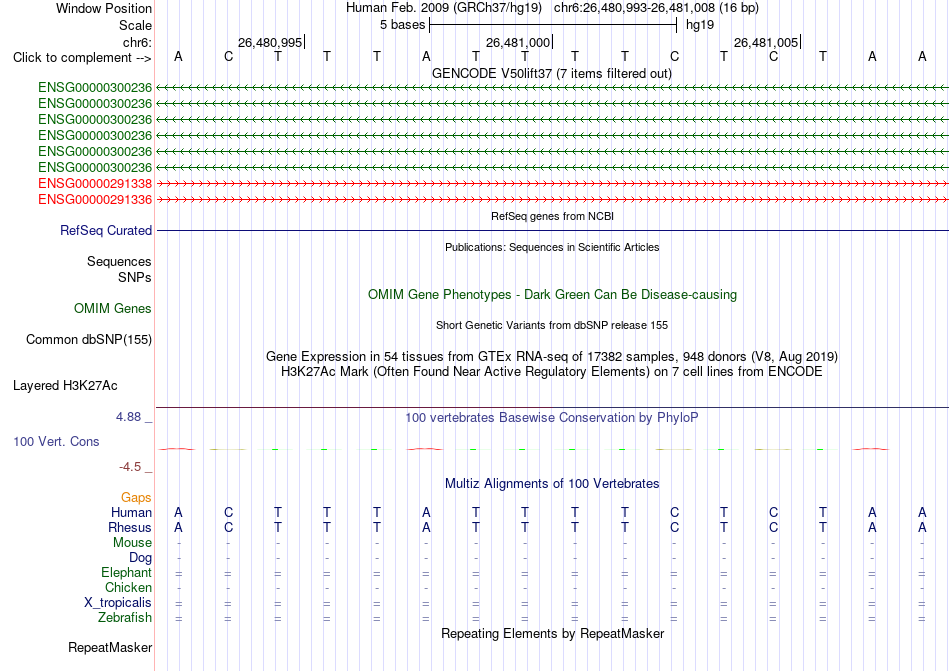Open the ENSG00000291336 gene label
This screenshot has width=950, height=671.
(x=95, y=199)
